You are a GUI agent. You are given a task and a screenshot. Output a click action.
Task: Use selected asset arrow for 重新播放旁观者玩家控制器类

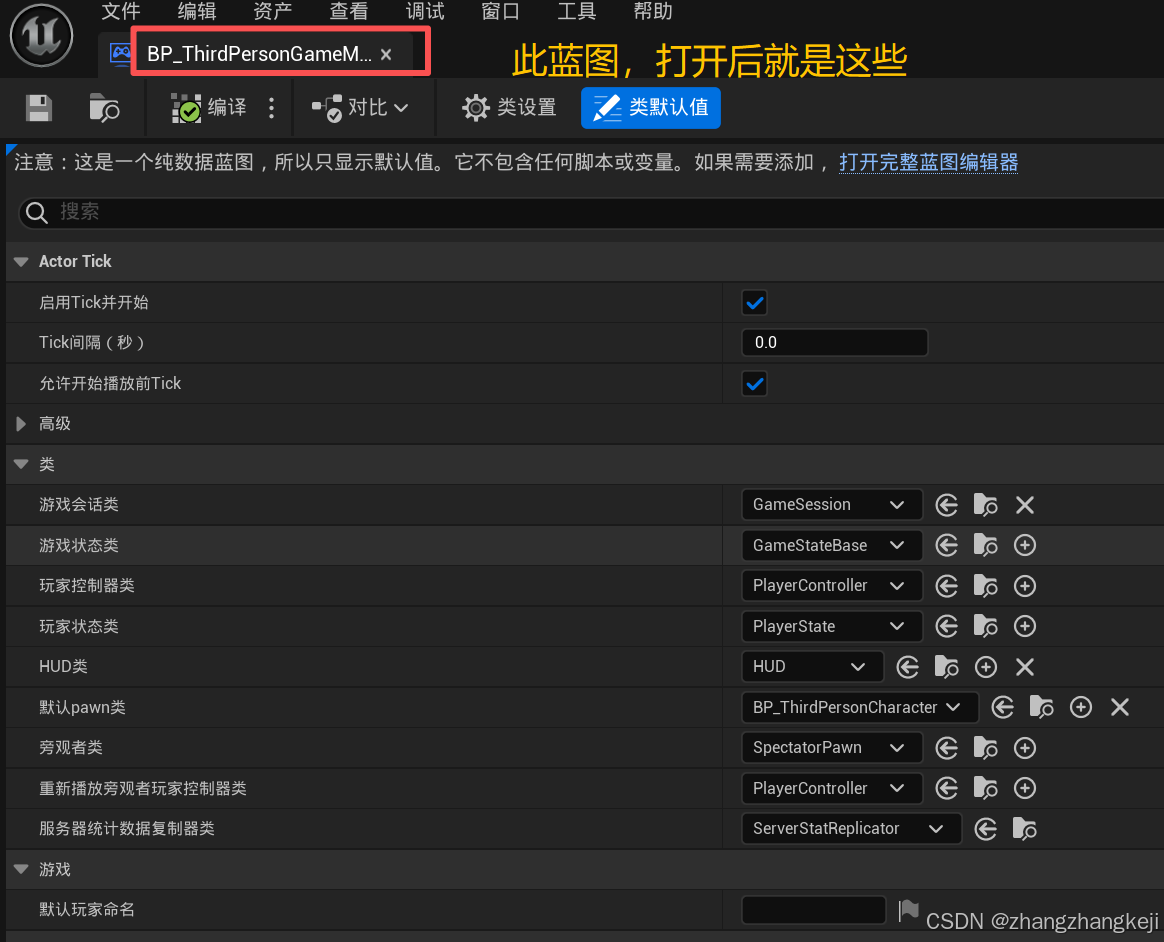[x=946, y=788]
